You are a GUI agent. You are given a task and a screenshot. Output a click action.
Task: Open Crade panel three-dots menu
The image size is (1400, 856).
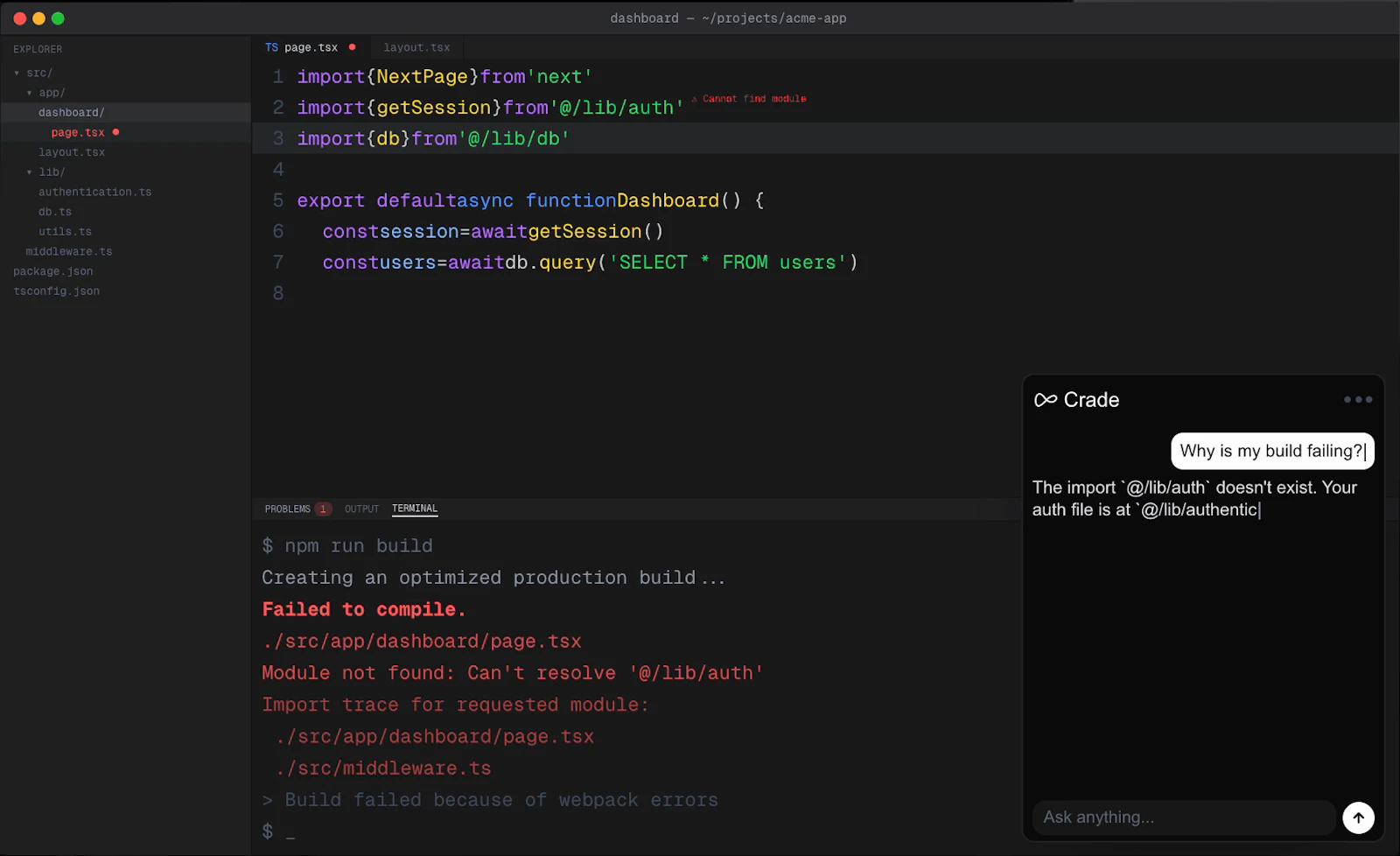point(1358,399)
